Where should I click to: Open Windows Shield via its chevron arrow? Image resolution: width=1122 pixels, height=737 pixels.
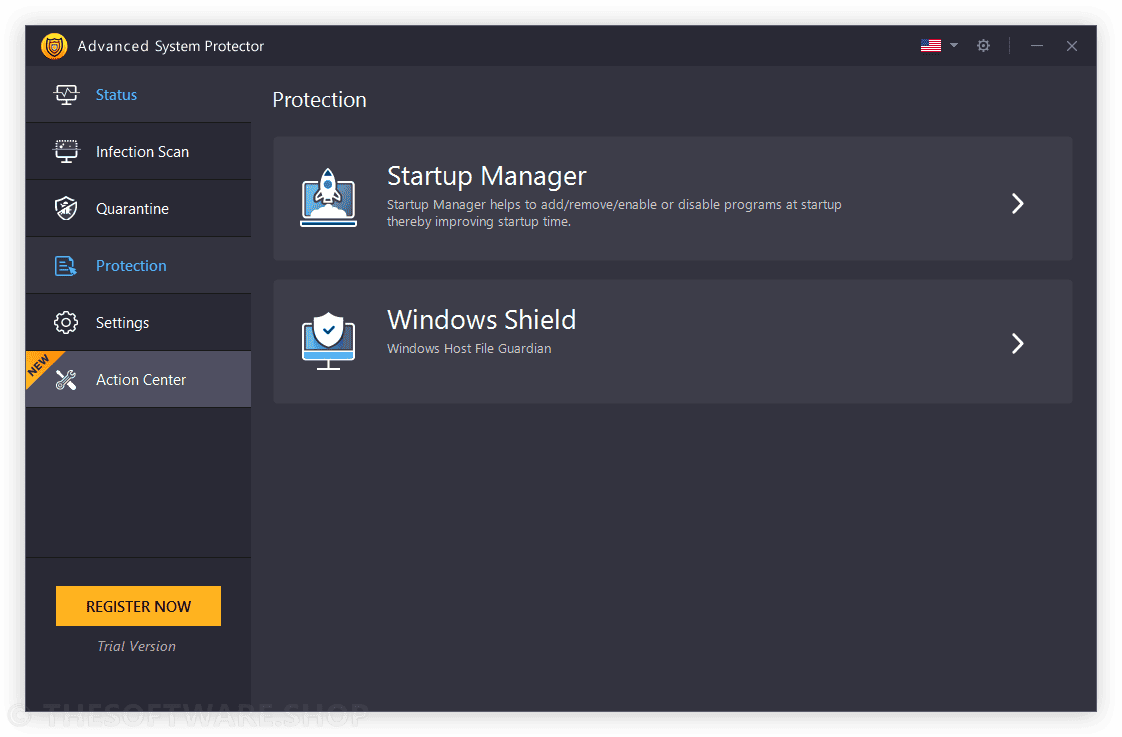(1018, 343)
